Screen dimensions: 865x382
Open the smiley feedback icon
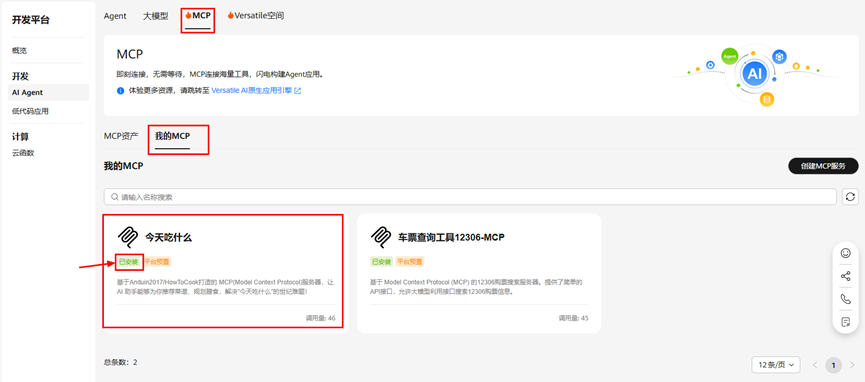[x=845, y=253]
